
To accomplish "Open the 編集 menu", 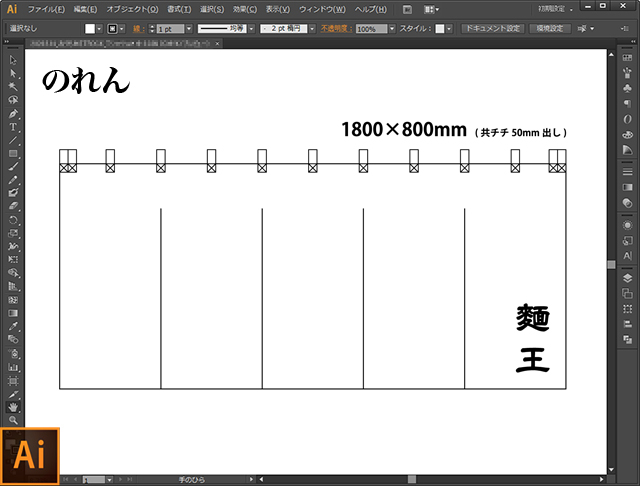I will click(85, 9).
